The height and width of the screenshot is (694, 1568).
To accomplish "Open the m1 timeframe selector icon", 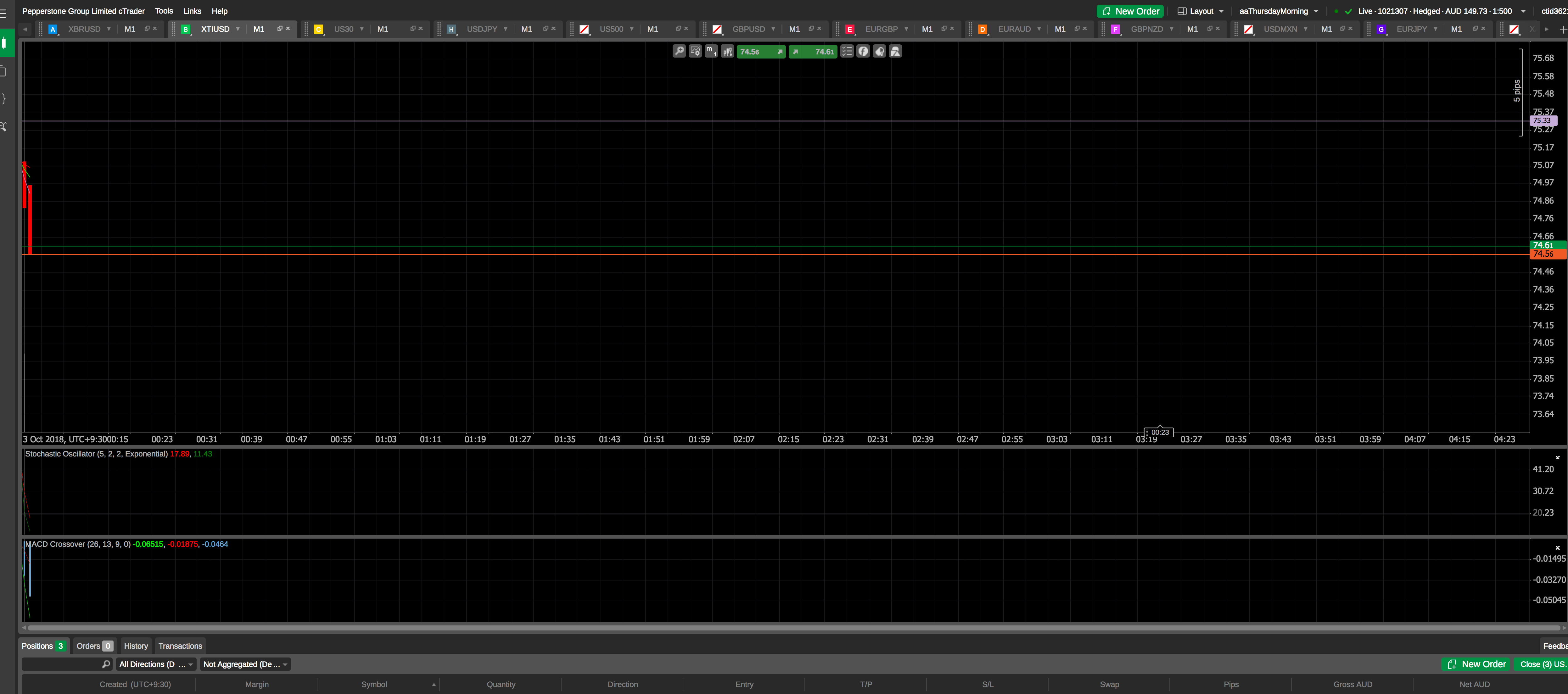I will click(x=711, y=51).
